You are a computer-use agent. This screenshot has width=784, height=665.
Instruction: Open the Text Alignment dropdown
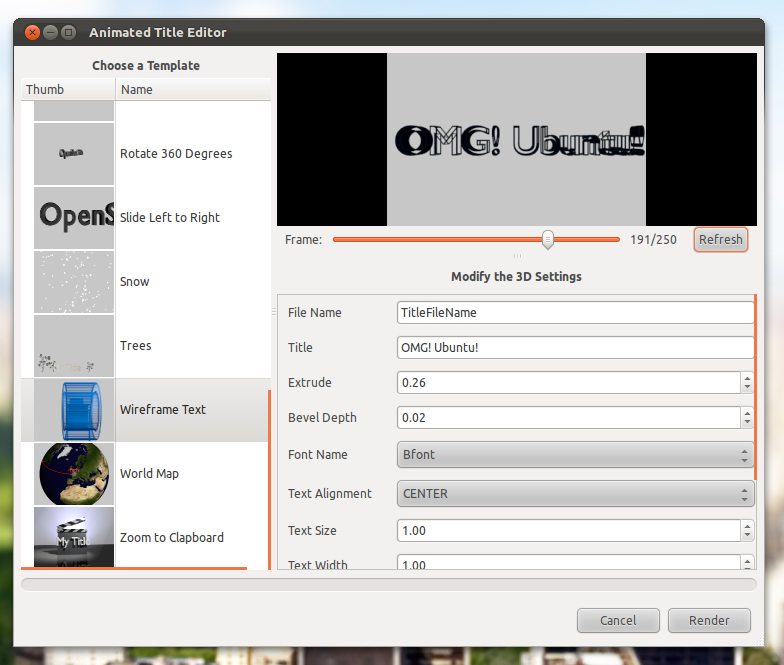tap(575, 494)
